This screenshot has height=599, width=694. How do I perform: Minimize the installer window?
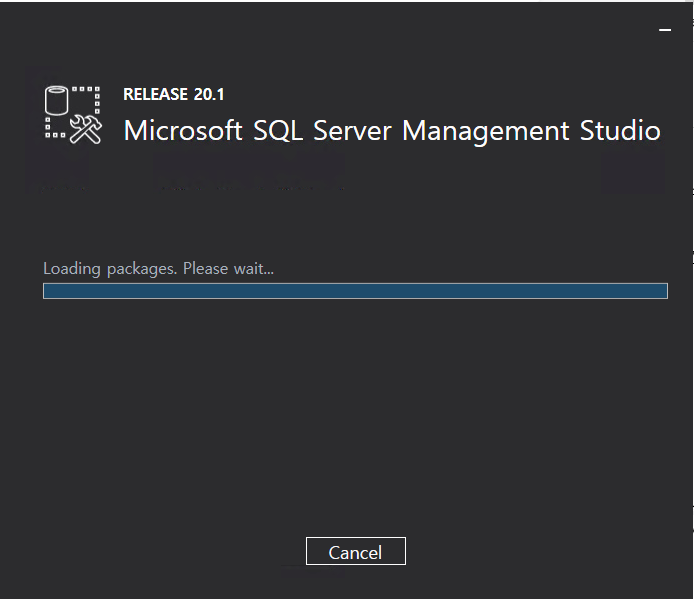[x=665, y=30]
